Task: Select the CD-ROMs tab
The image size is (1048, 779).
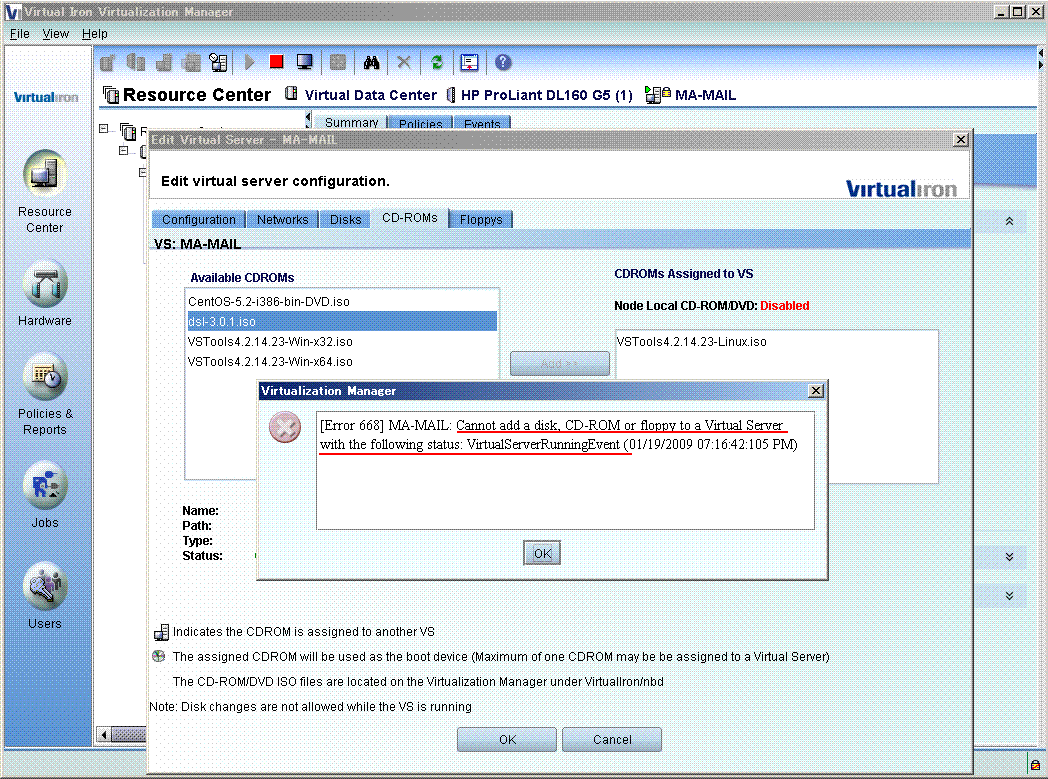Action: coord(410,218)
